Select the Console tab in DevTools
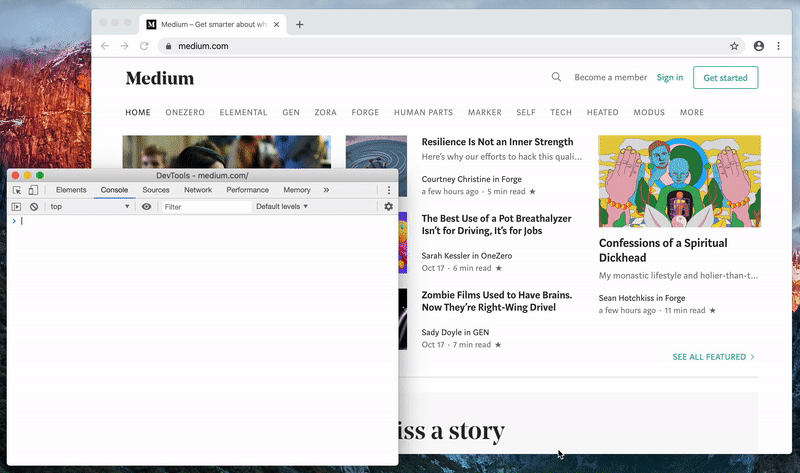800x473 pixels. (x=114, y=190)
